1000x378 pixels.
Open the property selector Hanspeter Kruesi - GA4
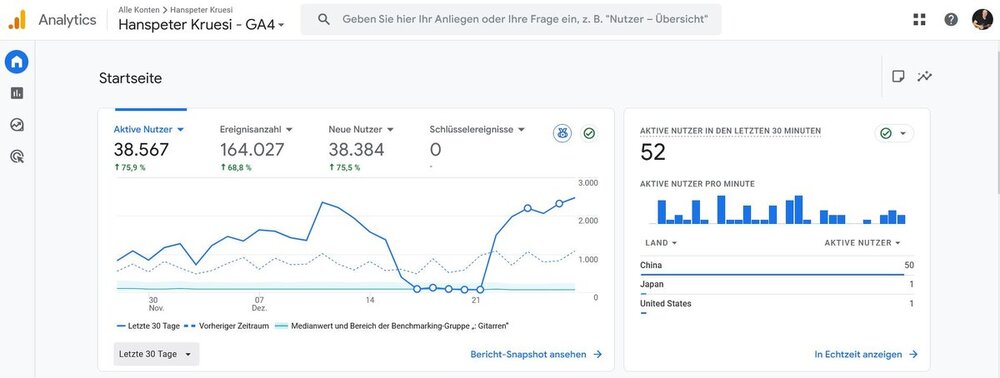(x=201, y=25)
